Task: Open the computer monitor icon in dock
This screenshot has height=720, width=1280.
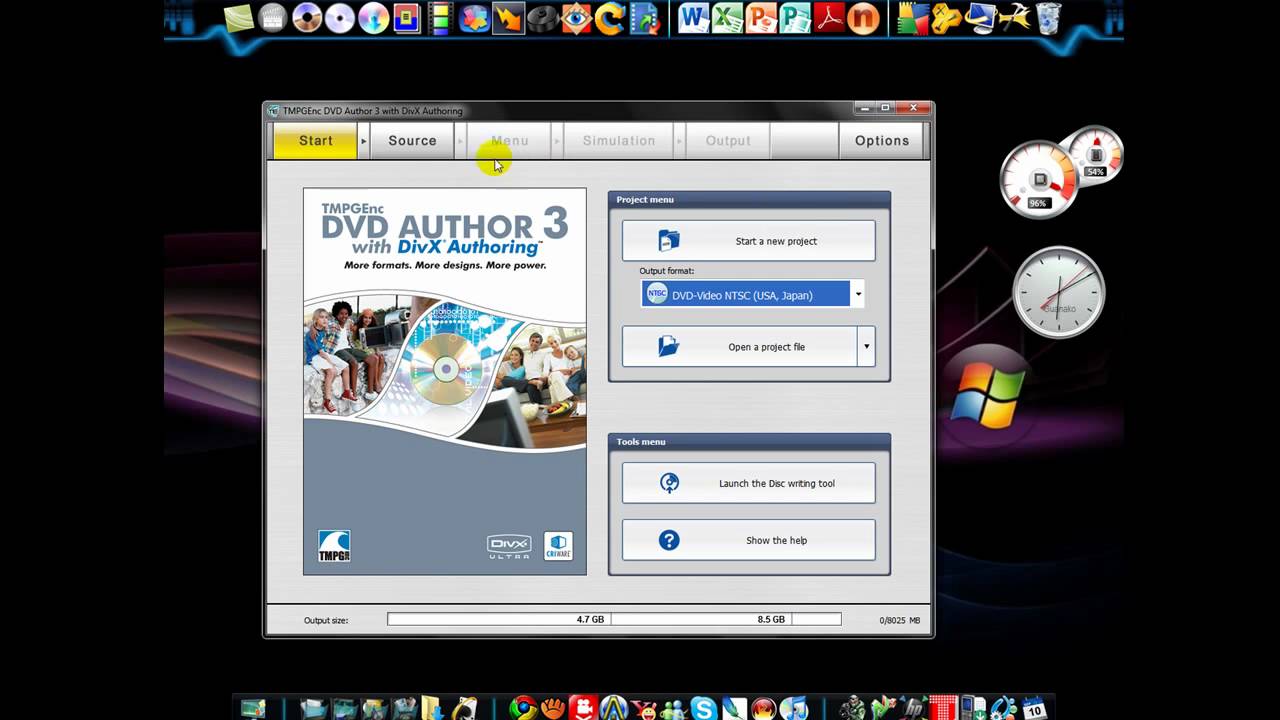Action: tap(981, 18)
